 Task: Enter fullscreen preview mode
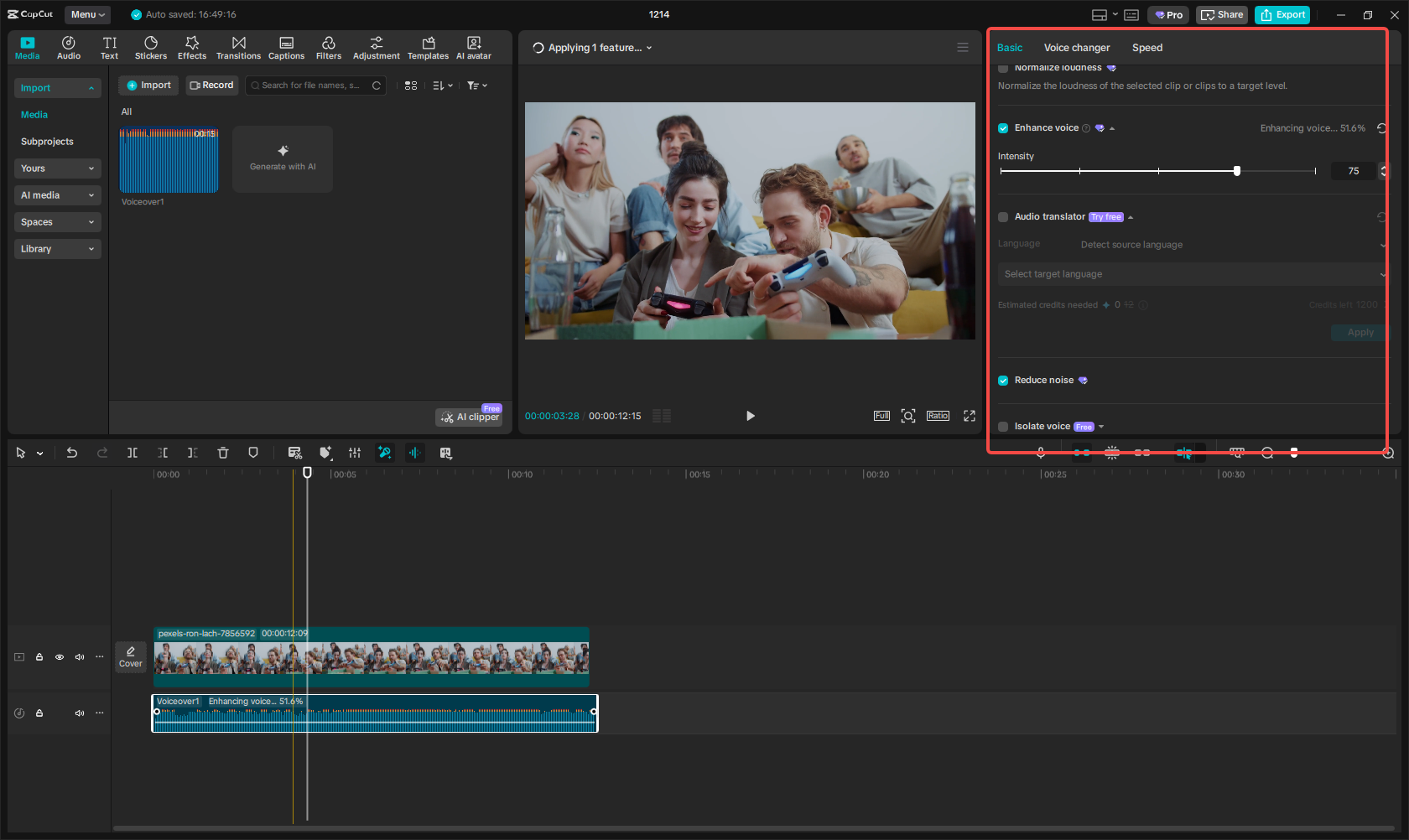(970, 416)
